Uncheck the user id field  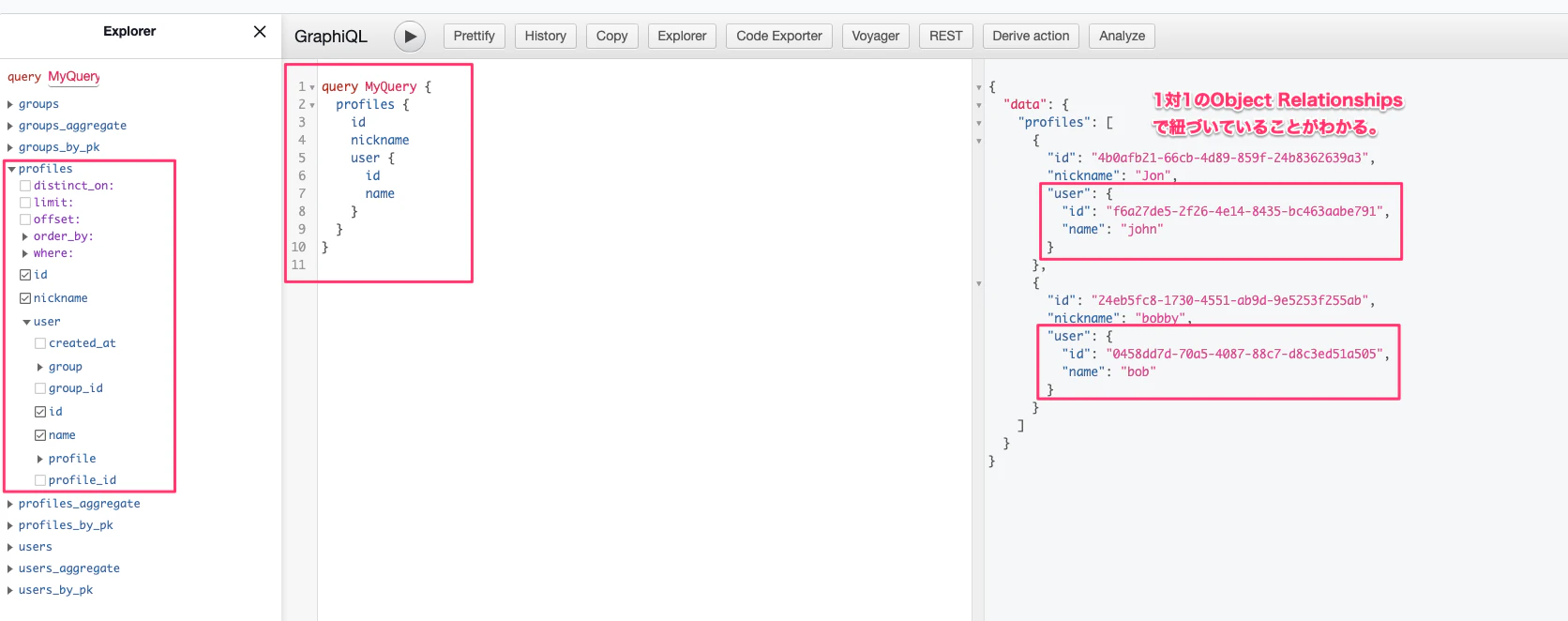pos(40,412)
